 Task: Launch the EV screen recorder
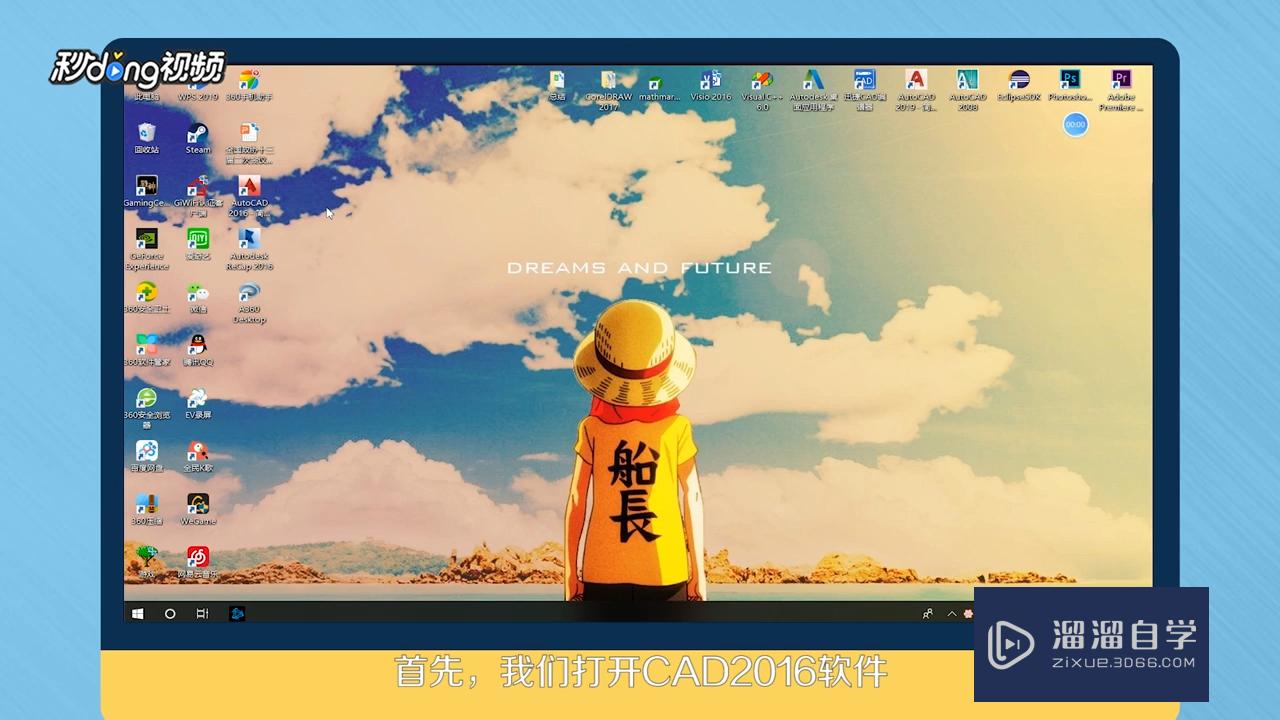(x=196, y=398)
